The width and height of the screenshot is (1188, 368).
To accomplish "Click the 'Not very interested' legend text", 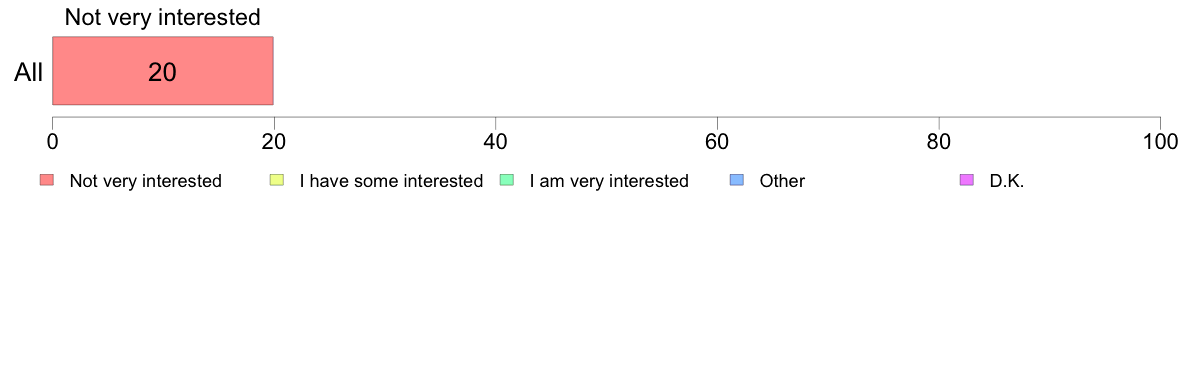I will point(145,181).
